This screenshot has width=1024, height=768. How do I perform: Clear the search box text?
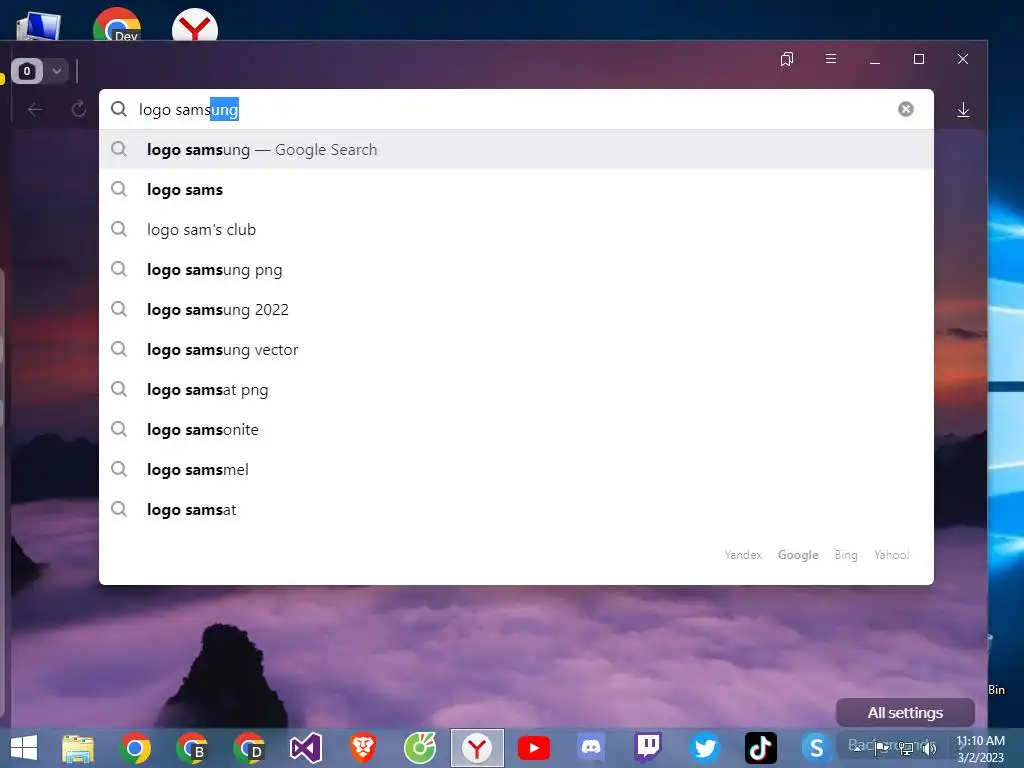[x=905, y=109]
